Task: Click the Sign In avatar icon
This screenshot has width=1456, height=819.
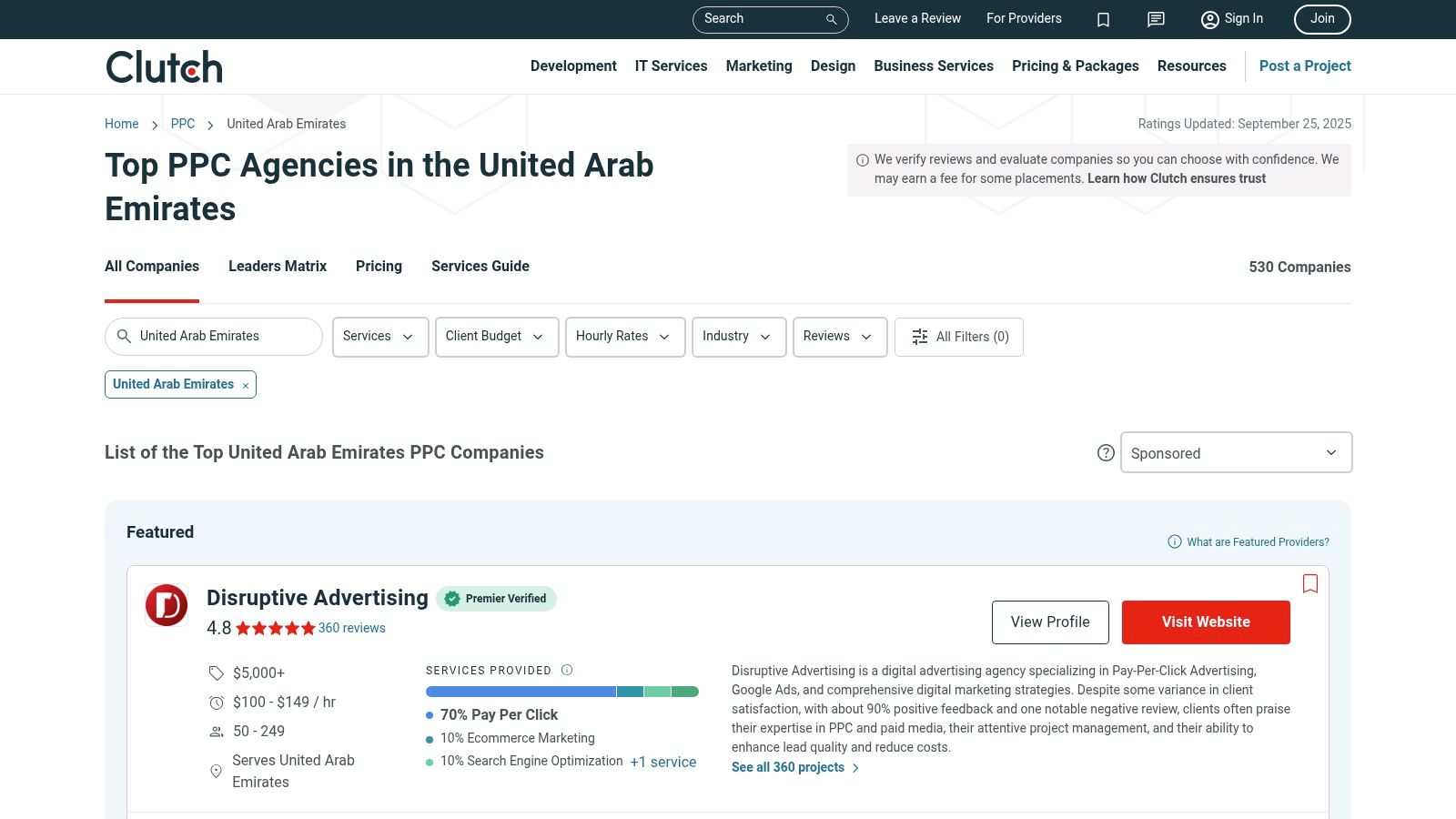Action: pos(1209,19)
